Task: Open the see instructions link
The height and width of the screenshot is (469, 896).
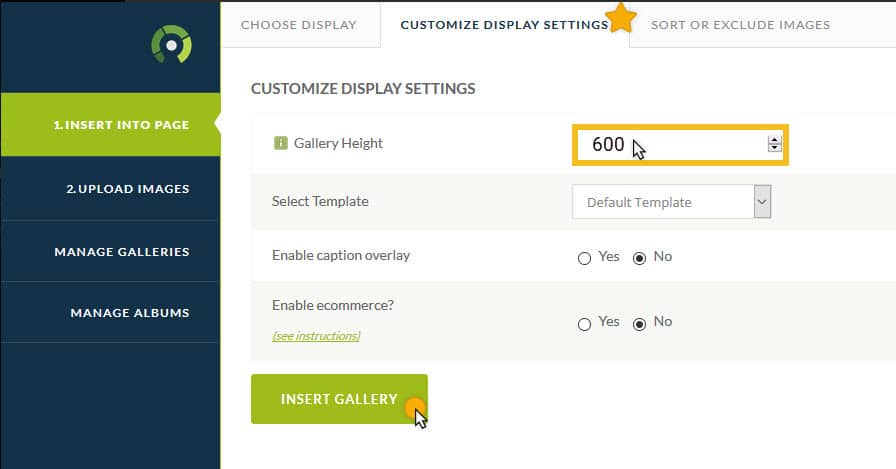Action: pyautogui.click(x=316, y=336)
